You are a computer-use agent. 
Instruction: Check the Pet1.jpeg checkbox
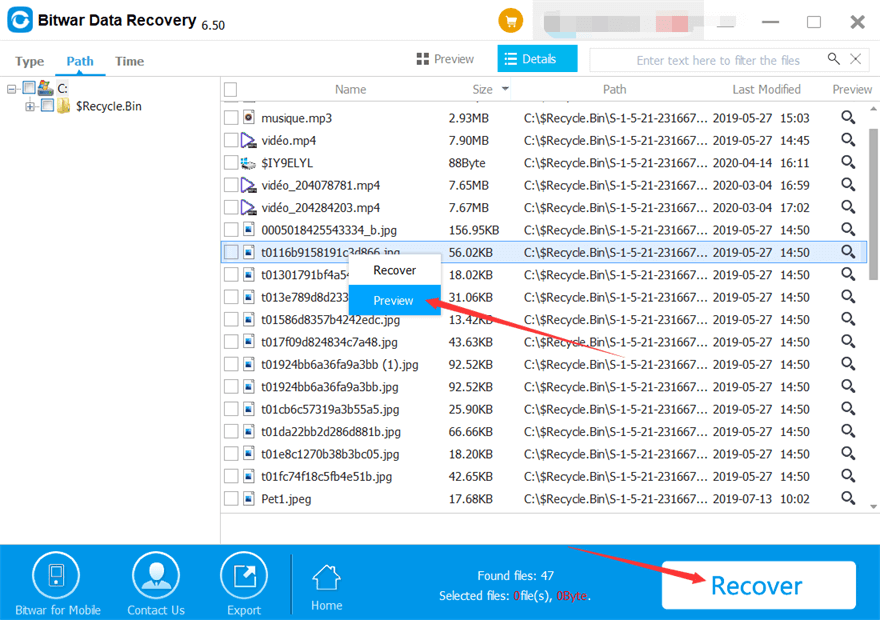(231, 498)
